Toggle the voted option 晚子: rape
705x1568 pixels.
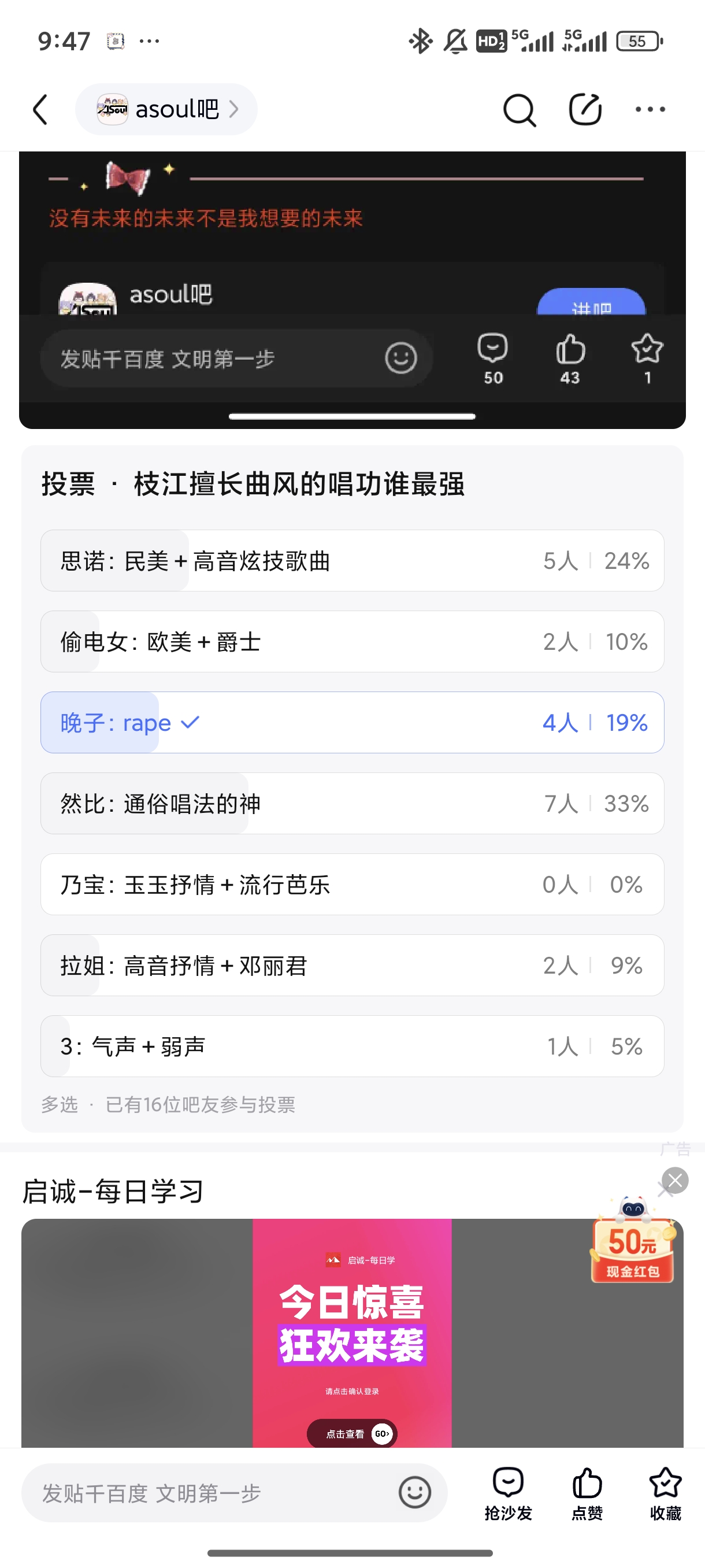click(x=351, y=723)
